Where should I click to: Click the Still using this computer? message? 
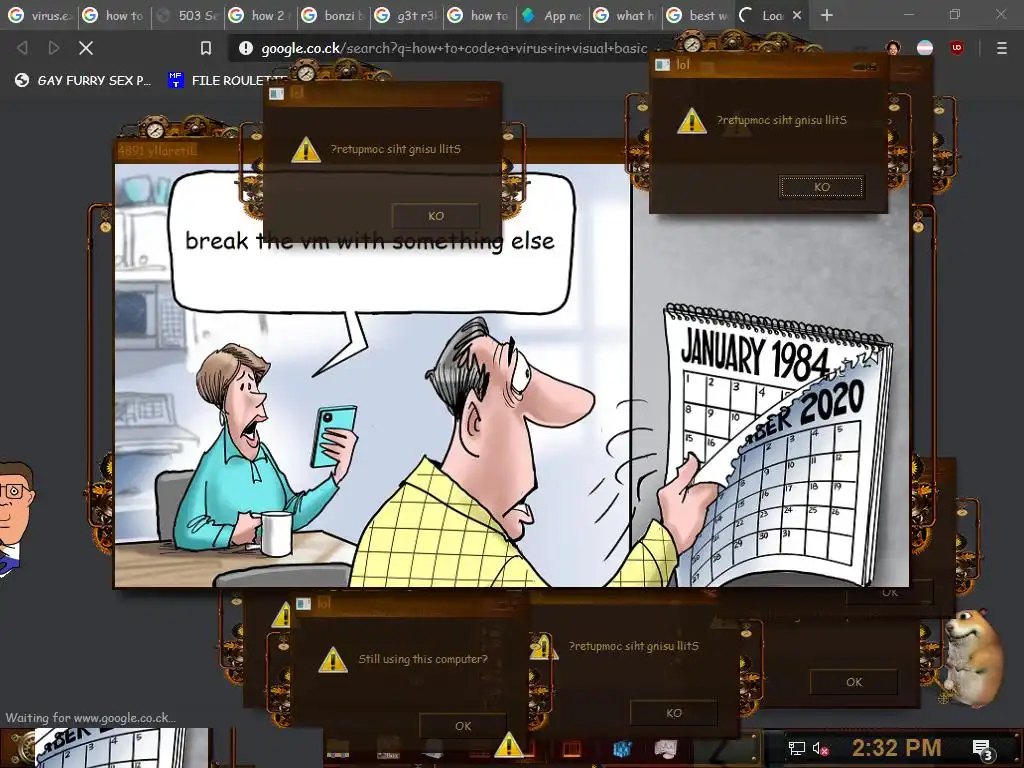click(423, 659)
